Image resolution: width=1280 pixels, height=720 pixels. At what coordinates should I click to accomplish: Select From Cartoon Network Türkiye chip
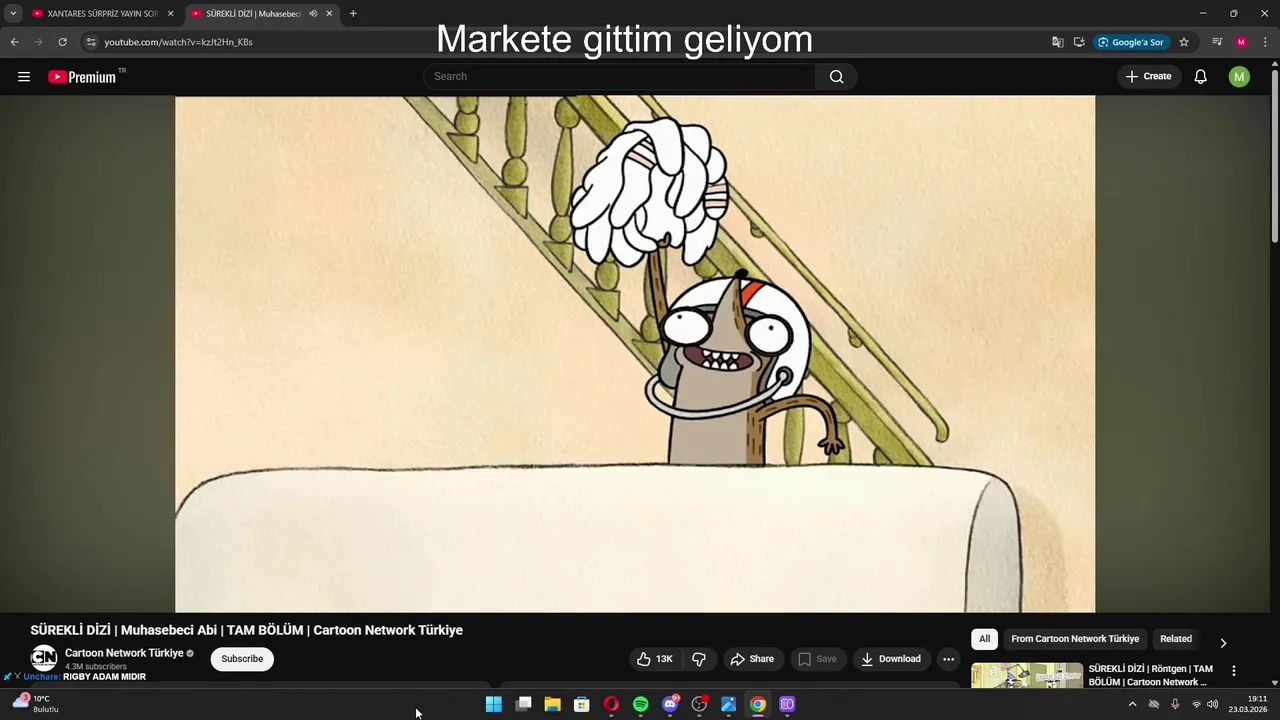click(x=1075, y=639)
